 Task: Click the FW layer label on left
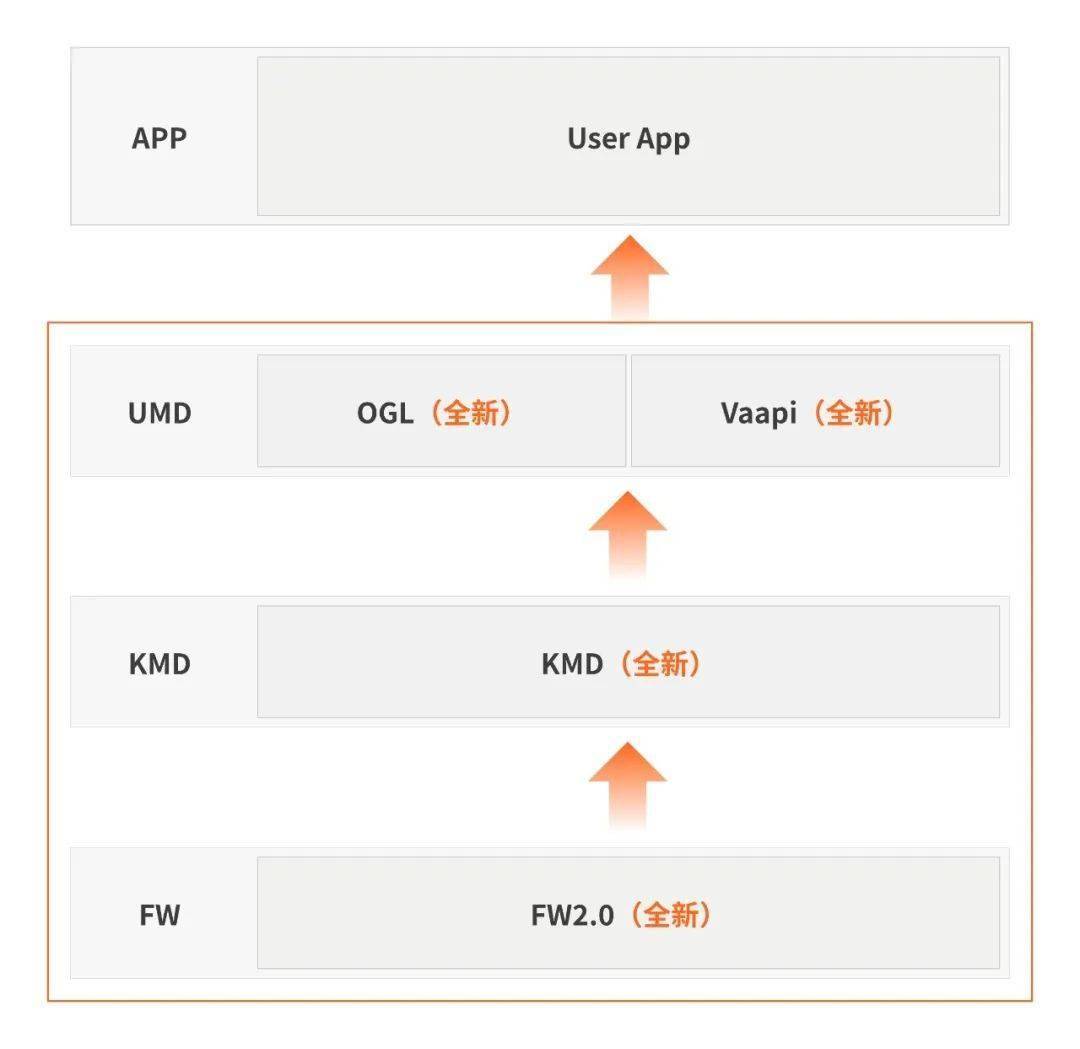tap(160, 915)
